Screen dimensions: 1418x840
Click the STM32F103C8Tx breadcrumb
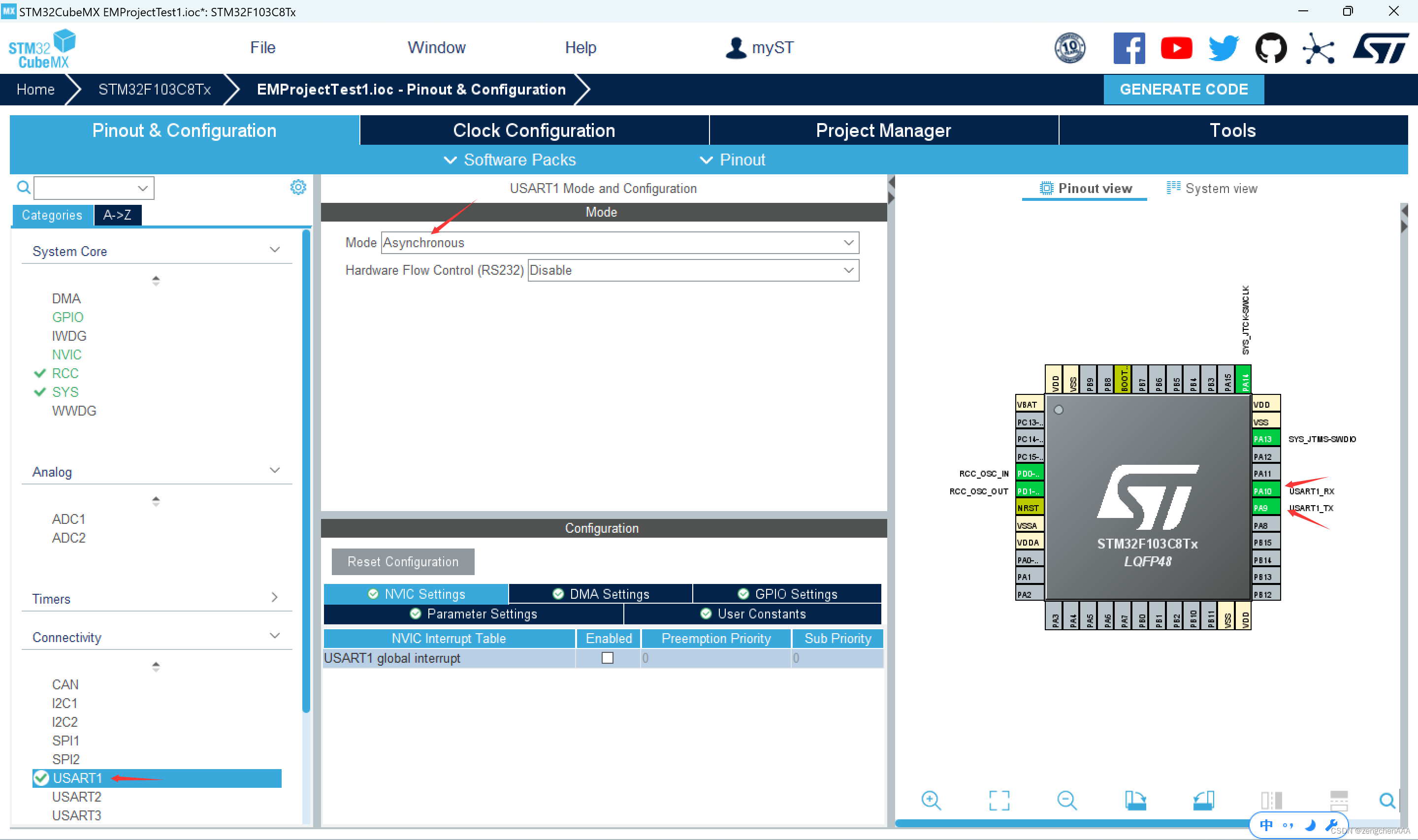point(155,90)
